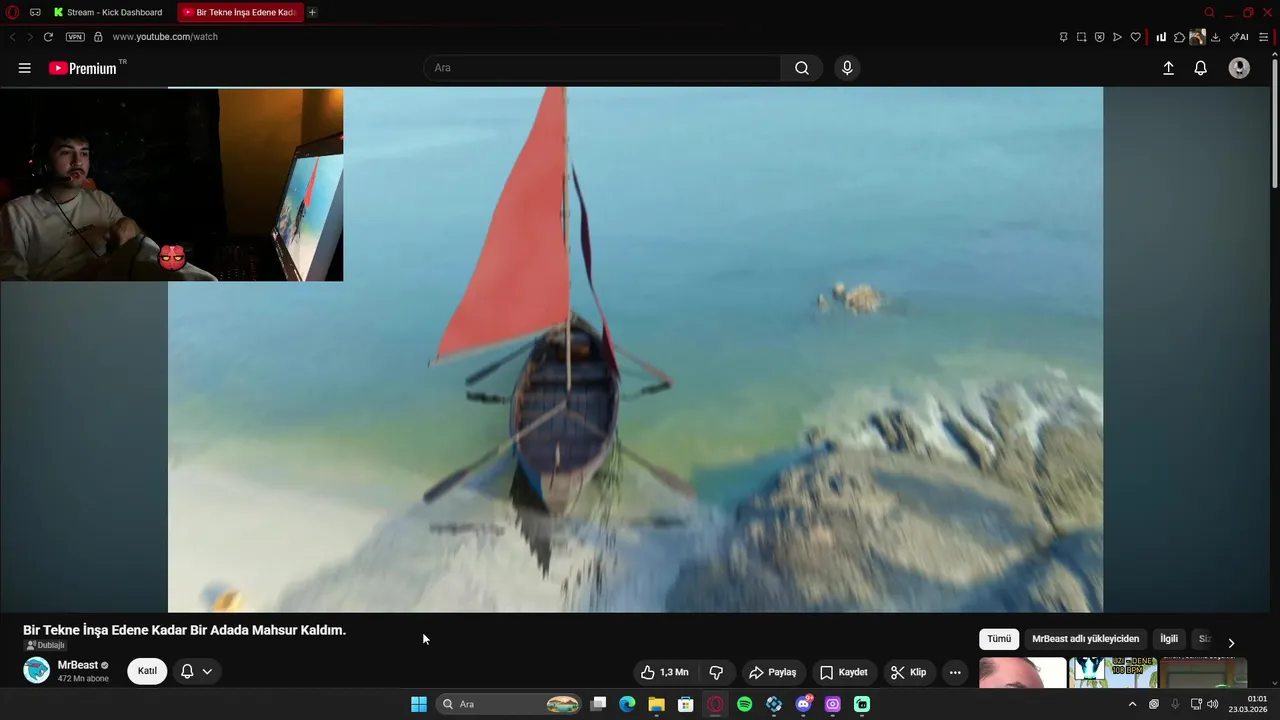Expand the notification preference chevron

tap(207, 671)
